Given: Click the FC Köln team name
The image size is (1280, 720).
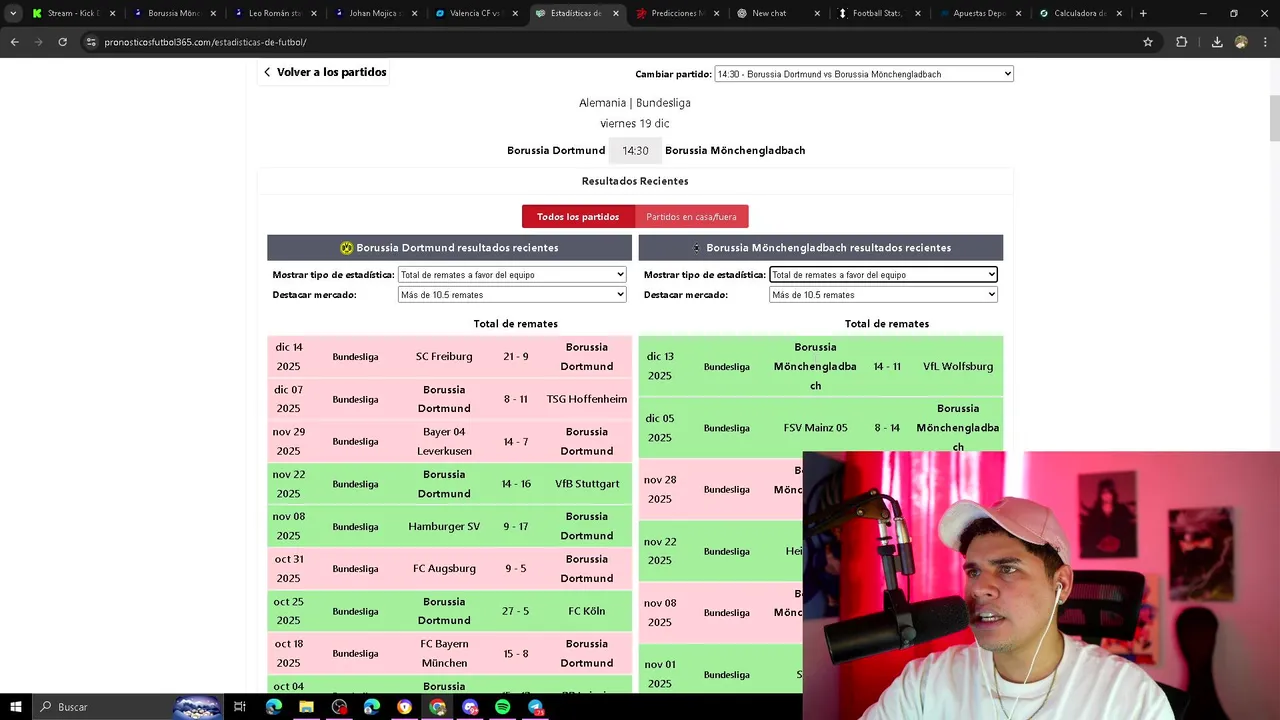Looking at the screenshot, I should pyautogui.click(x=587, y=611).
